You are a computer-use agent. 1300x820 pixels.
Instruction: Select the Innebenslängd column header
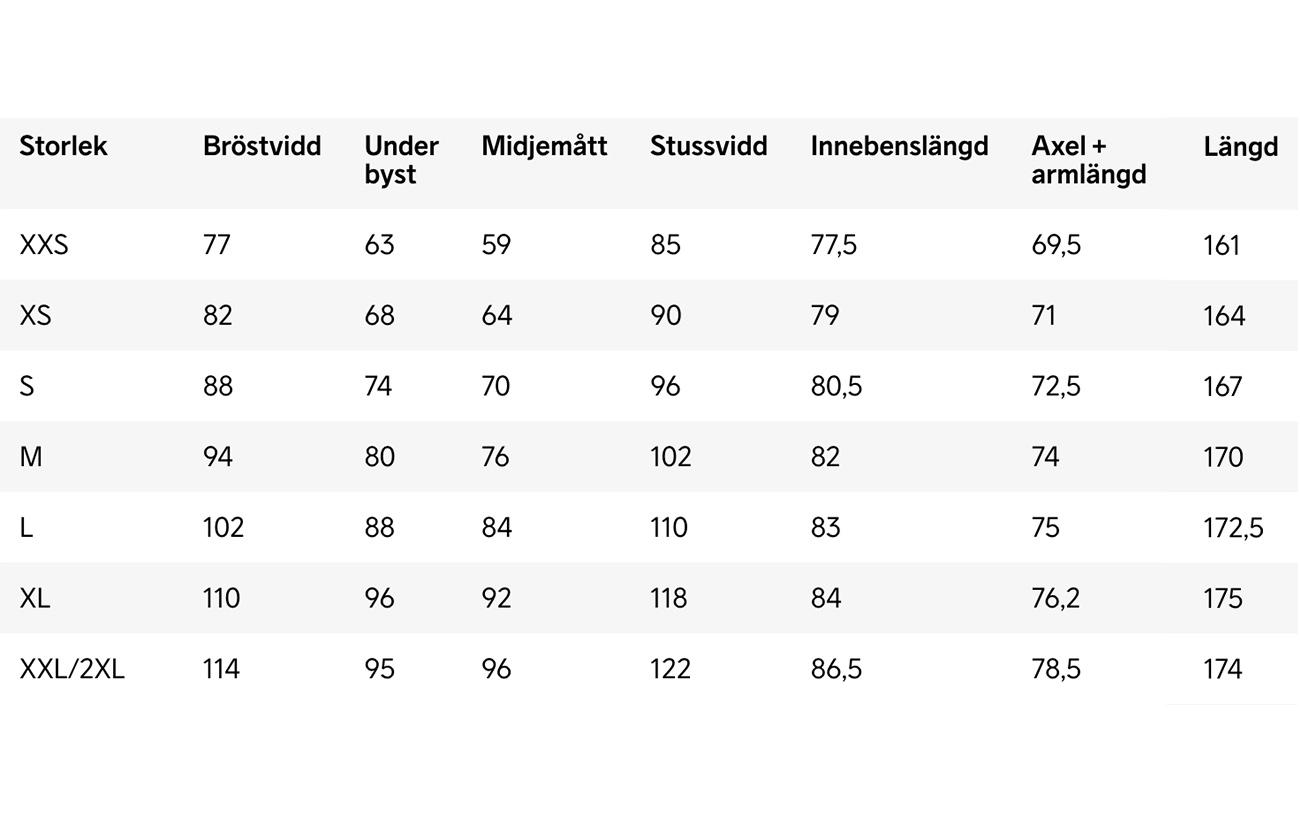(899, 146)
